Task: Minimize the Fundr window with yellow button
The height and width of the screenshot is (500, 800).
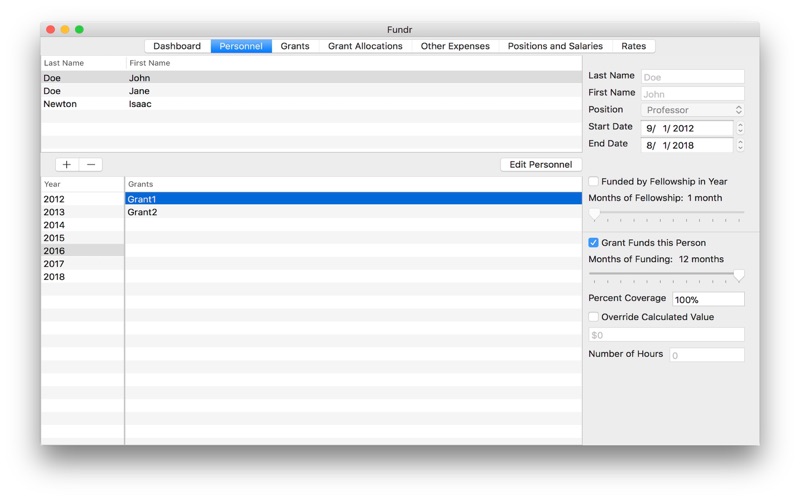Action: [x=65, y=30]
